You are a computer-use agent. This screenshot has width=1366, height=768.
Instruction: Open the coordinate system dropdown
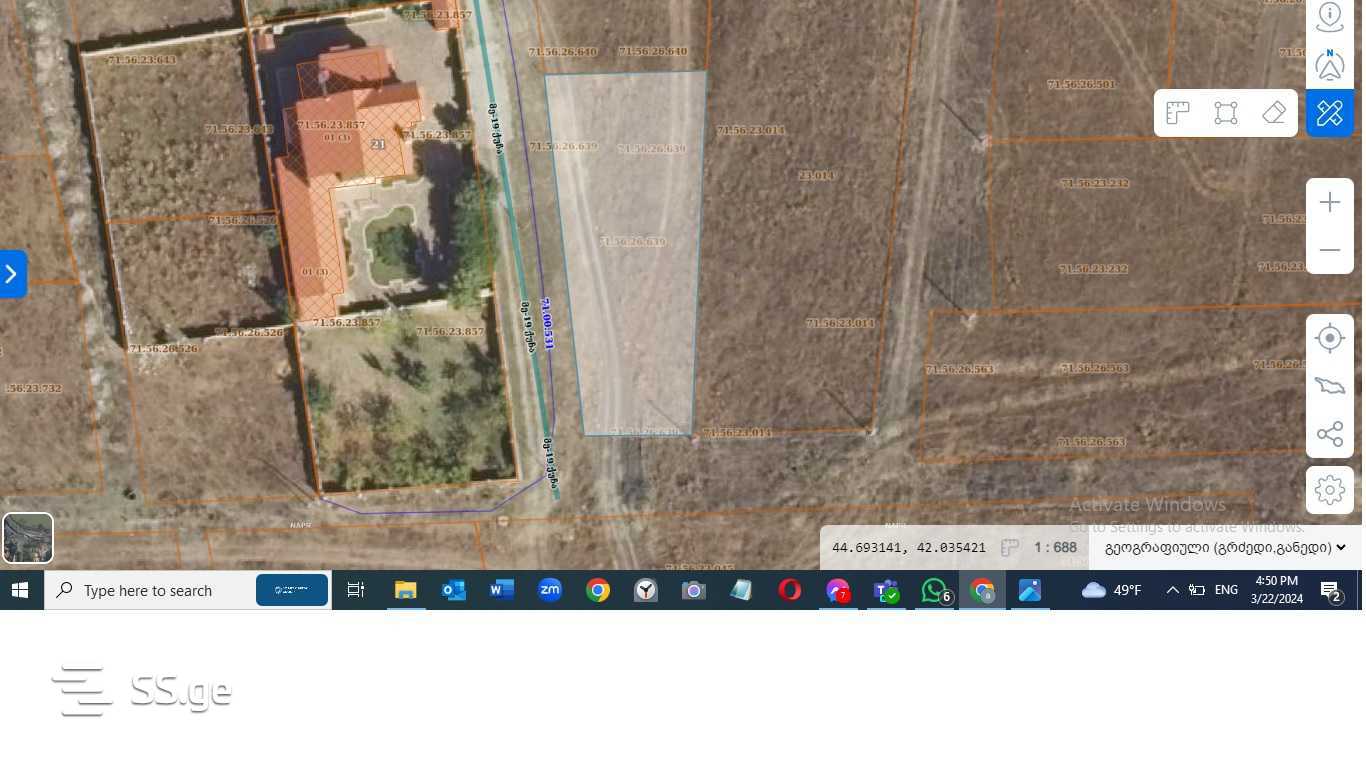tap(1224, 548)
